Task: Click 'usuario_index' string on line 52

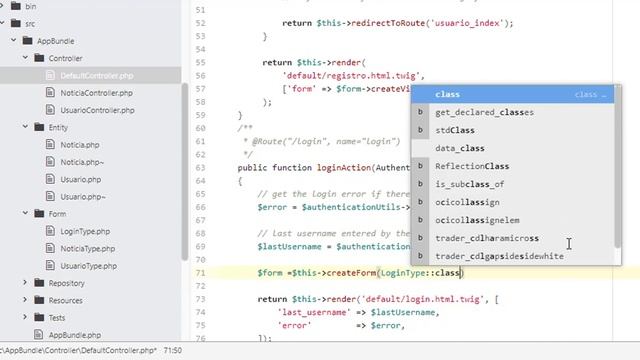Action: tap(467, 23)
